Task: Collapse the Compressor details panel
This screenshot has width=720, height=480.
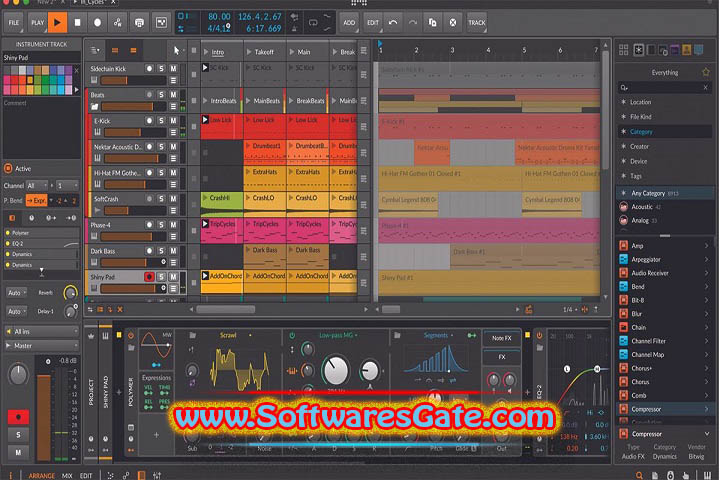Action: click(706, 434)
